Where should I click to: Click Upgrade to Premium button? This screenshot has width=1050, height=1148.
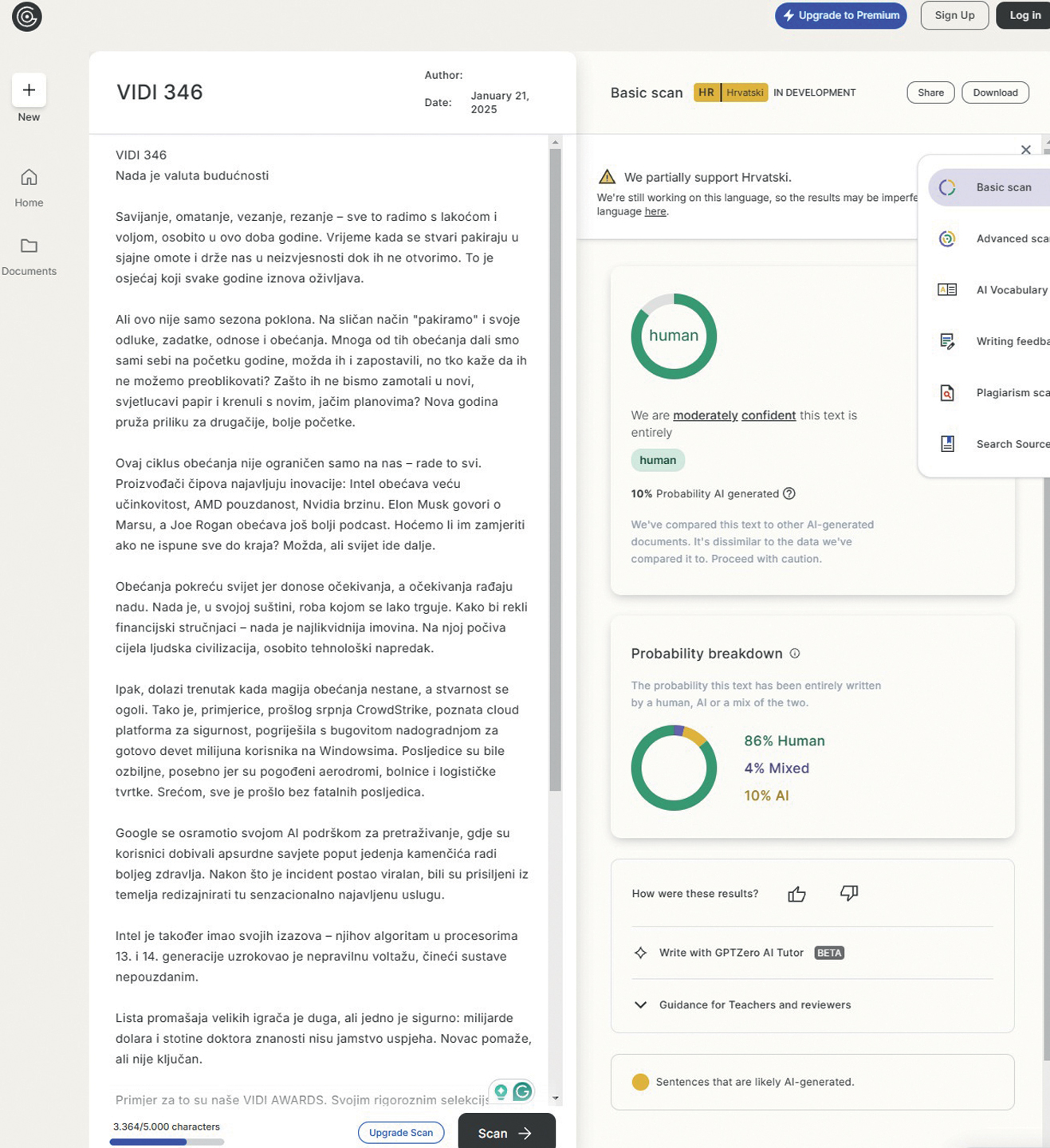coord(841,15)
